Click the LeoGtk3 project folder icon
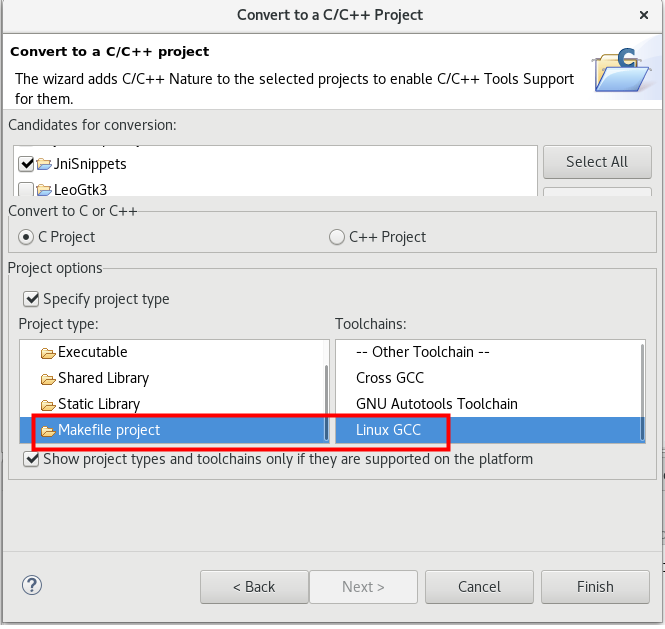 44,189
